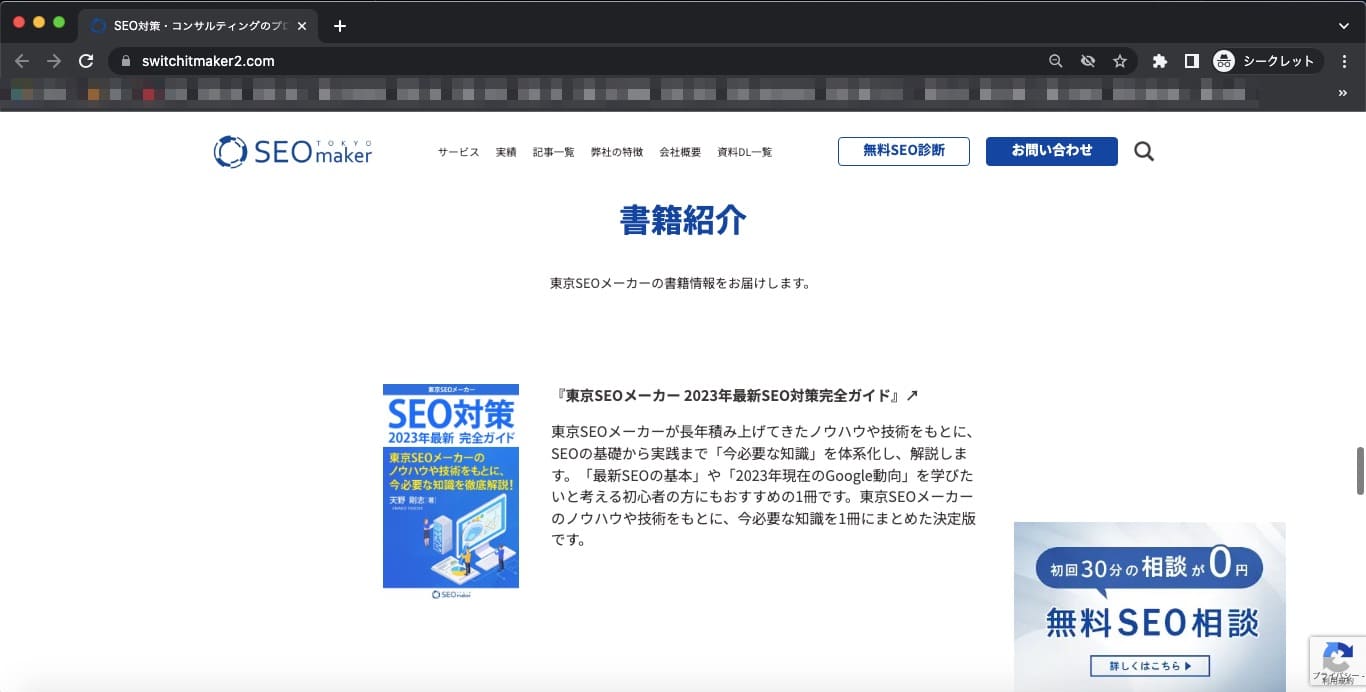Bookmark this page with the star icon
The height and width of the screenshot is (692, 1366).
click(1120, 61)
